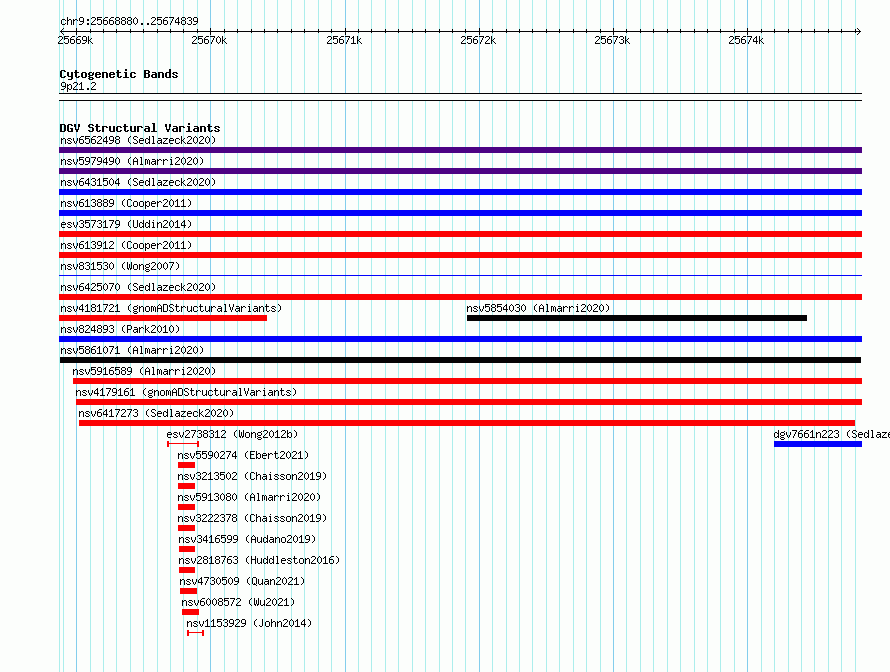Select the nsv3213502 (Chaisson2019) label
The image size is (890, 672).
pos(252,476)
